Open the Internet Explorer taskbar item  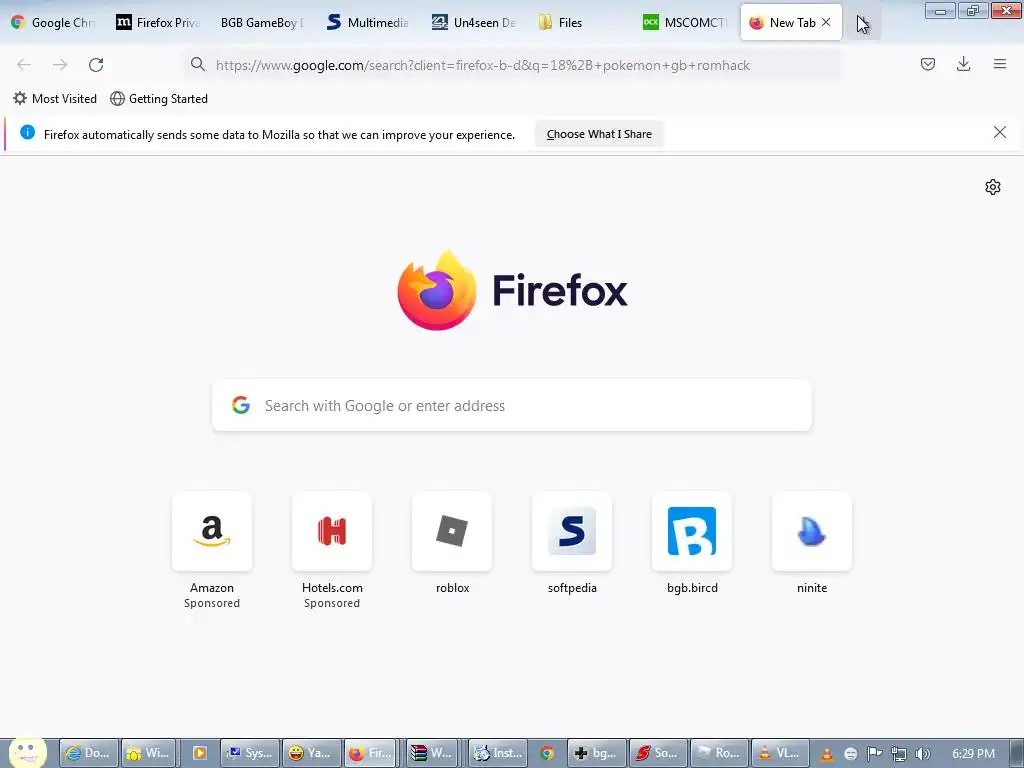click(89, 753)
